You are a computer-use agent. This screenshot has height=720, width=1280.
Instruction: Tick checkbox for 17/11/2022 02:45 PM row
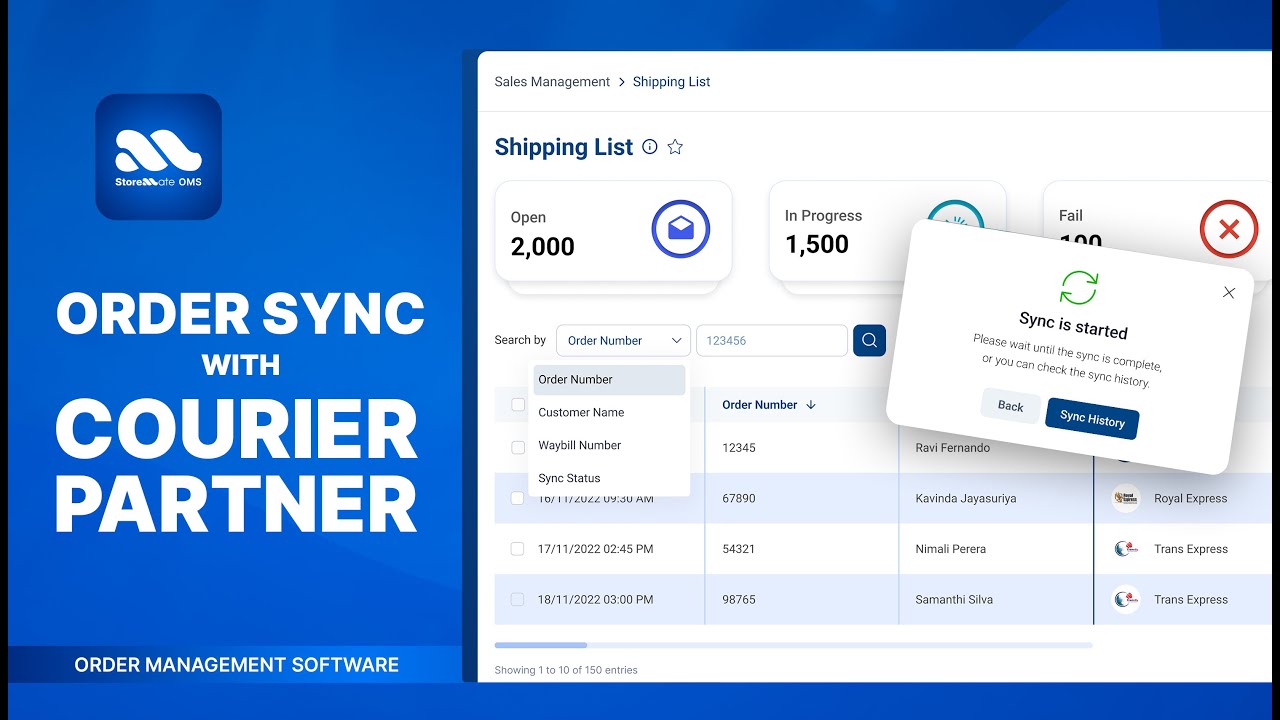point(518,549)
